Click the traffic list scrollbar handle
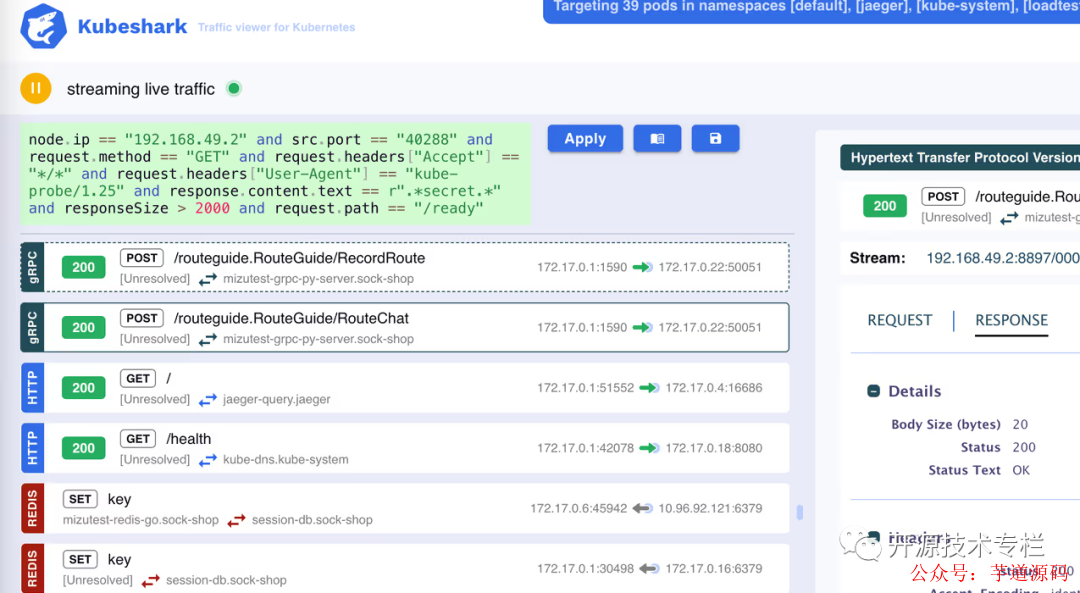Viewport: 1080px width, 593px height. (x=800, y=512)
